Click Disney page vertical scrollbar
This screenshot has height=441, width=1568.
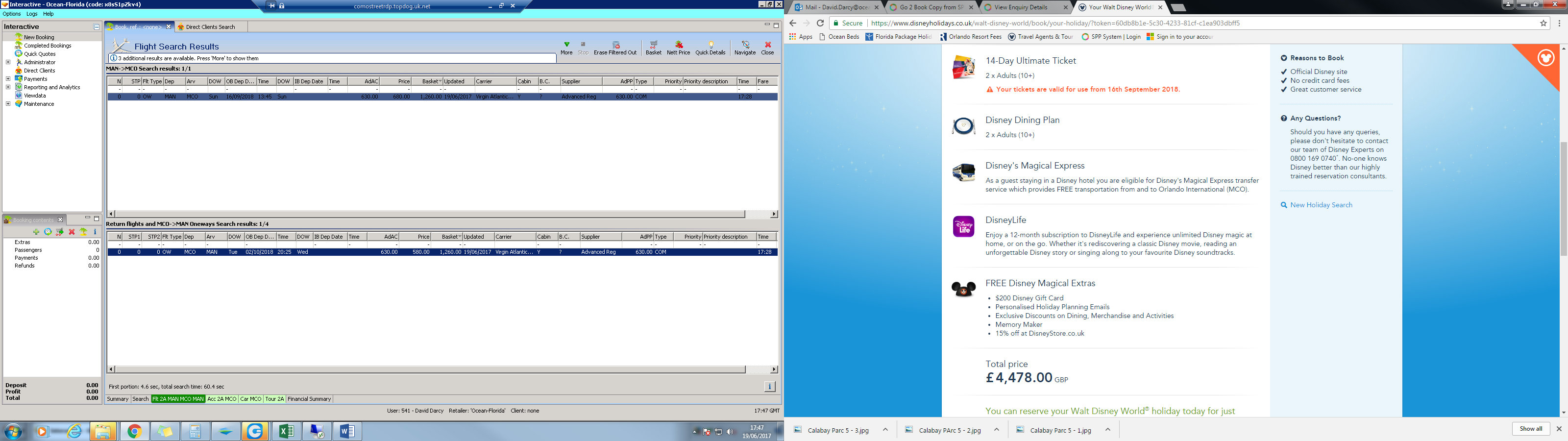point(1563,198)
